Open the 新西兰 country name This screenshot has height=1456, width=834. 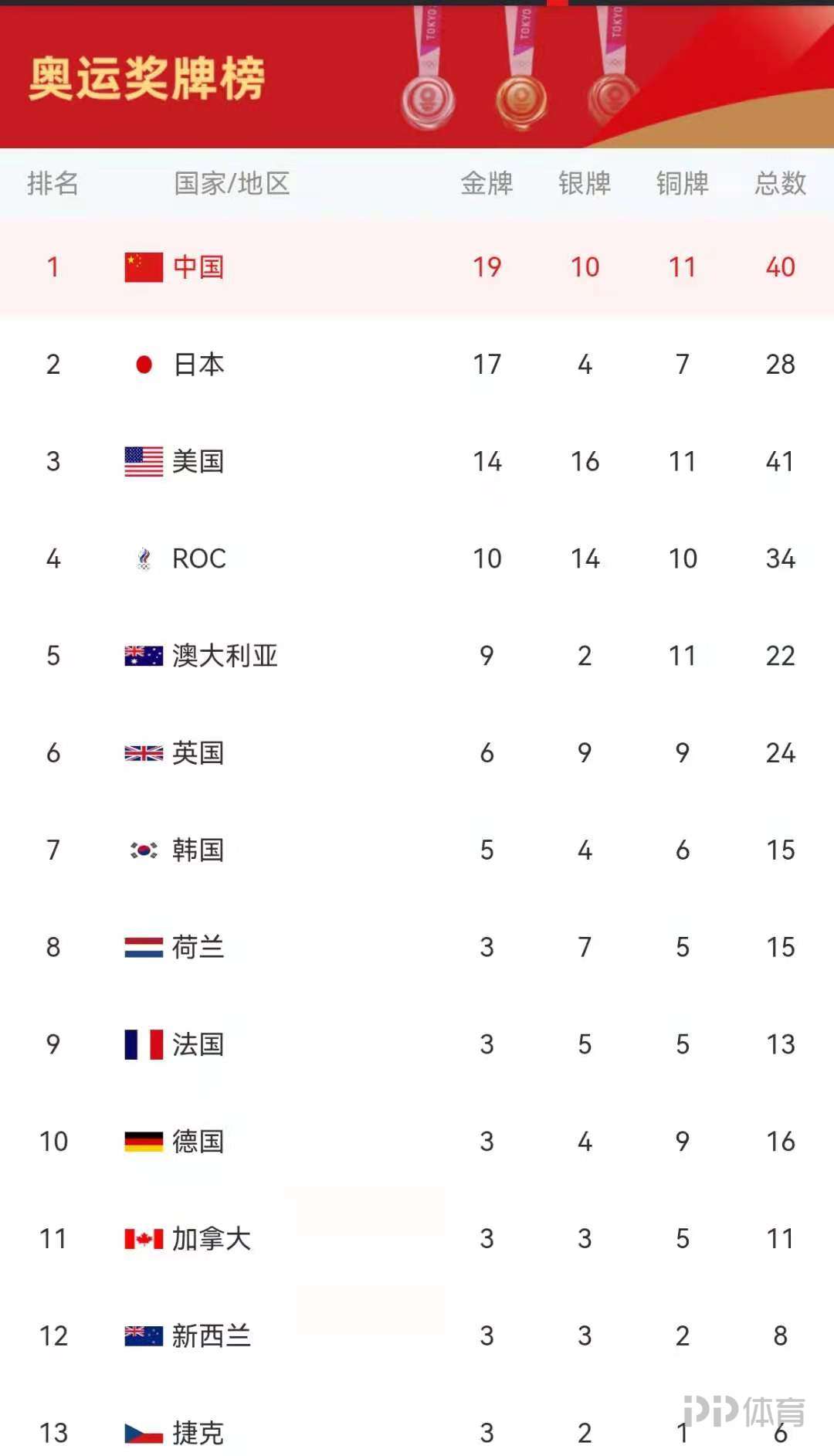tap(212, 1336)
